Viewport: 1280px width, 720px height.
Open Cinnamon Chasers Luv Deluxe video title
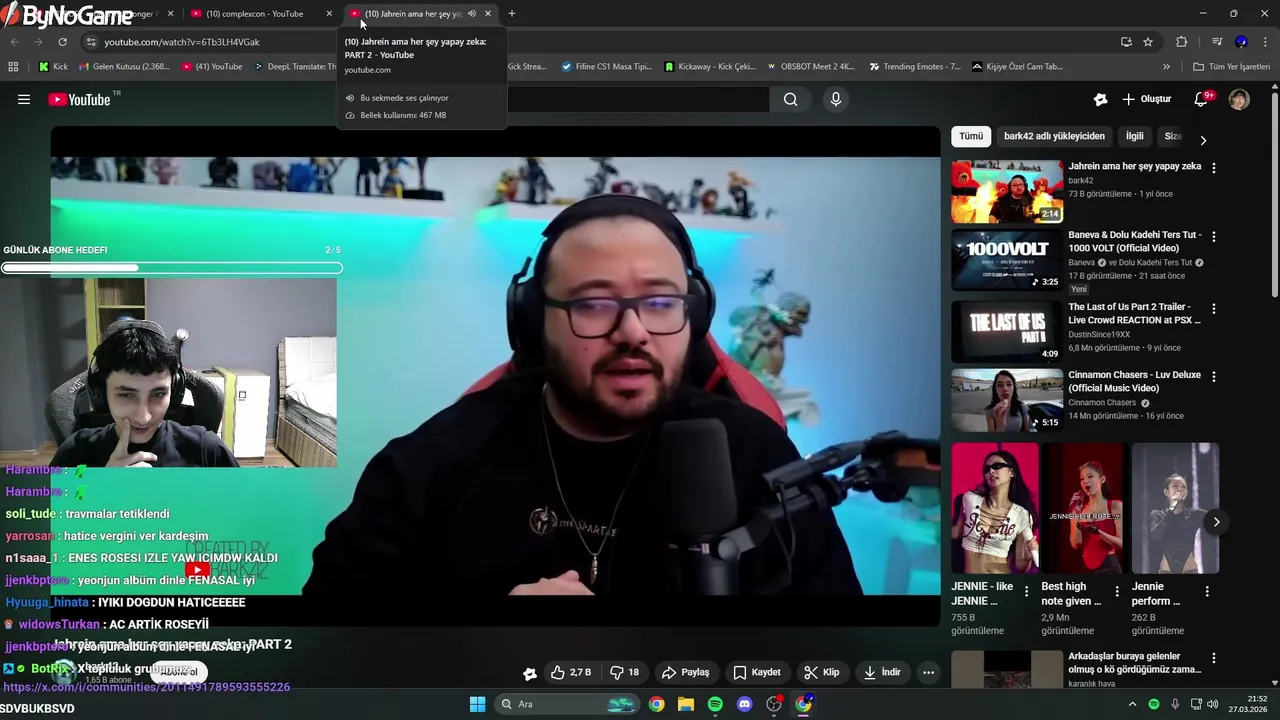click(x=1135, y=381)
